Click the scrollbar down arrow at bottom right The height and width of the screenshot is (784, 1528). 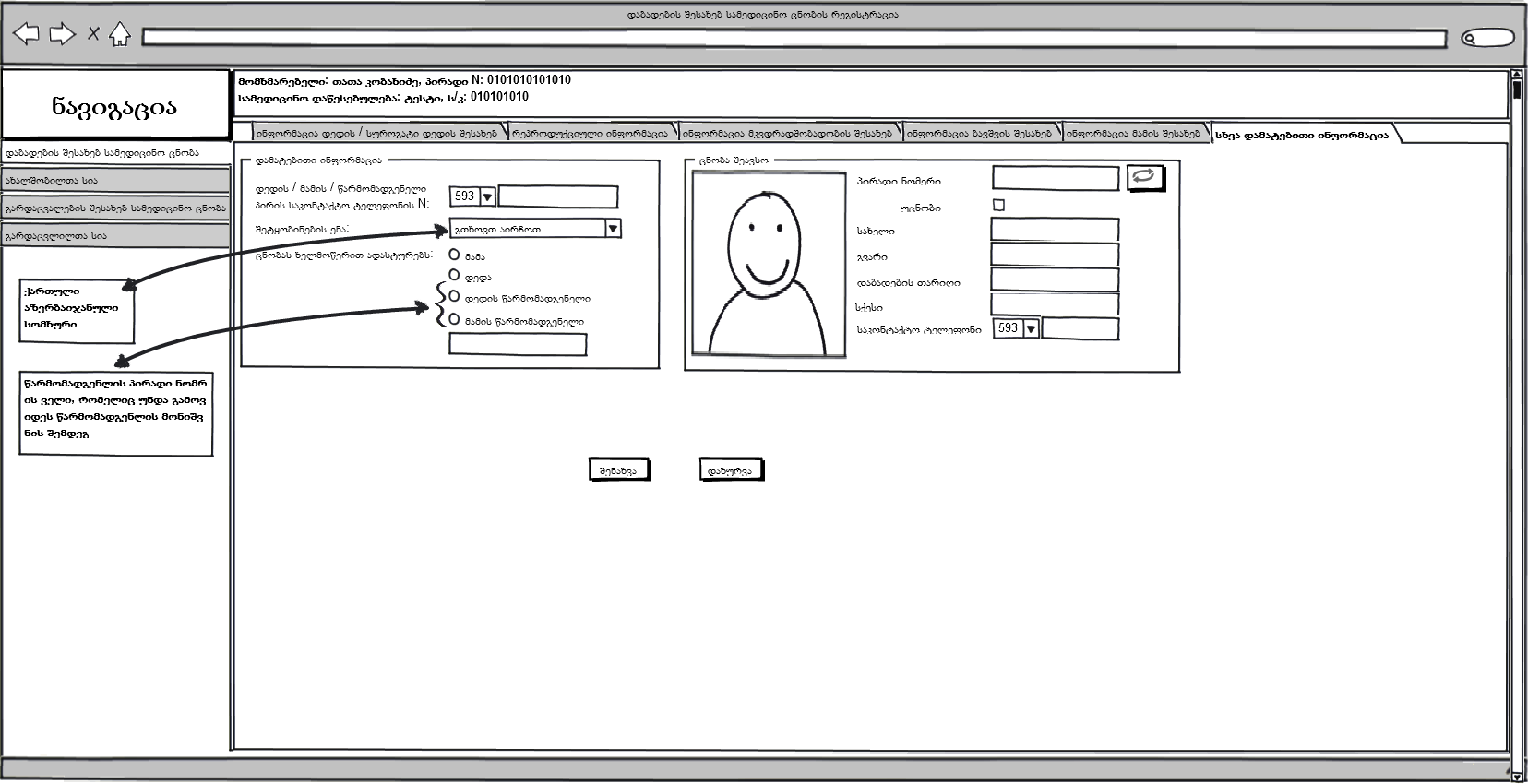coord(1517,776)
